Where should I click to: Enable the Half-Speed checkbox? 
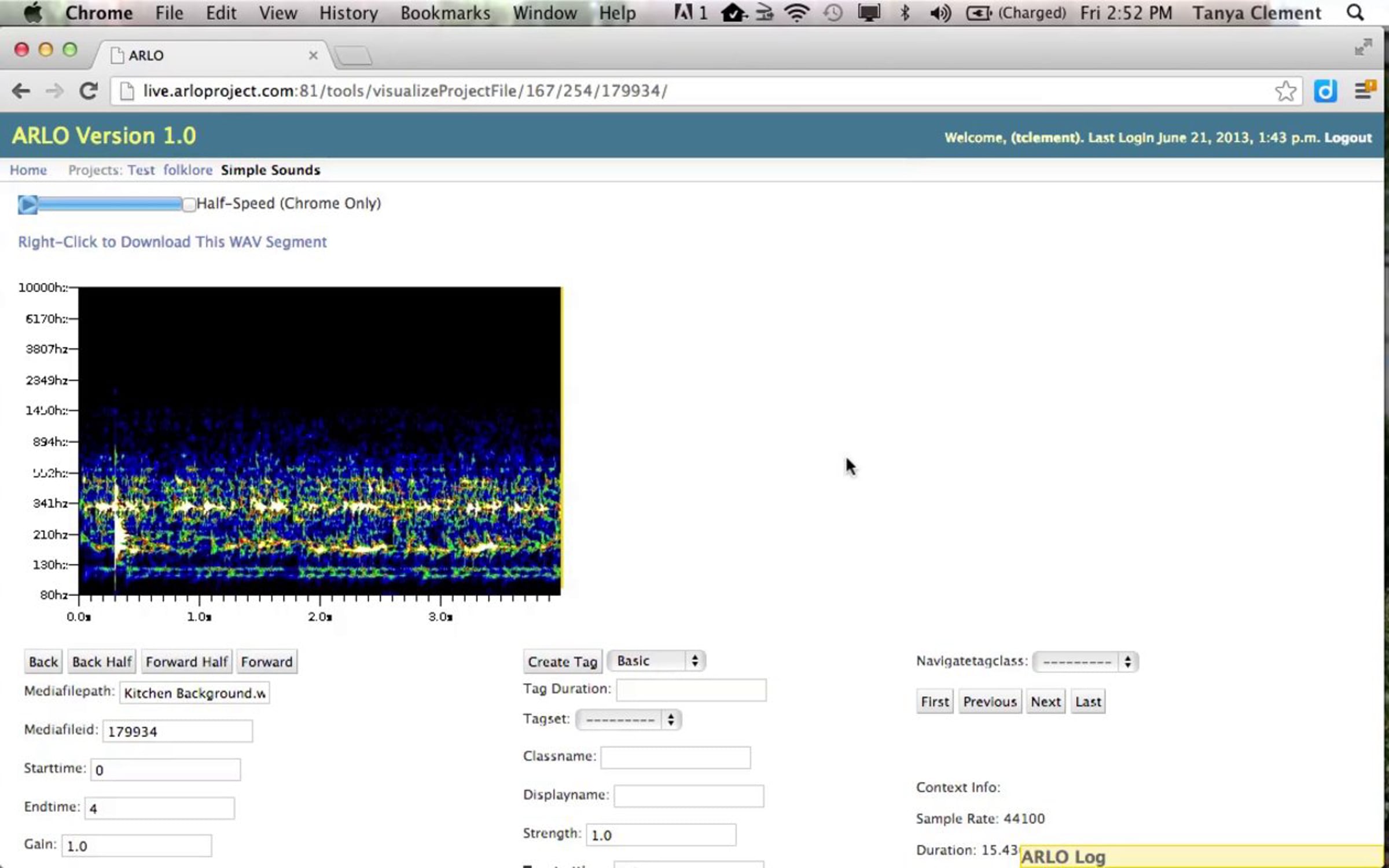point(189,204)
